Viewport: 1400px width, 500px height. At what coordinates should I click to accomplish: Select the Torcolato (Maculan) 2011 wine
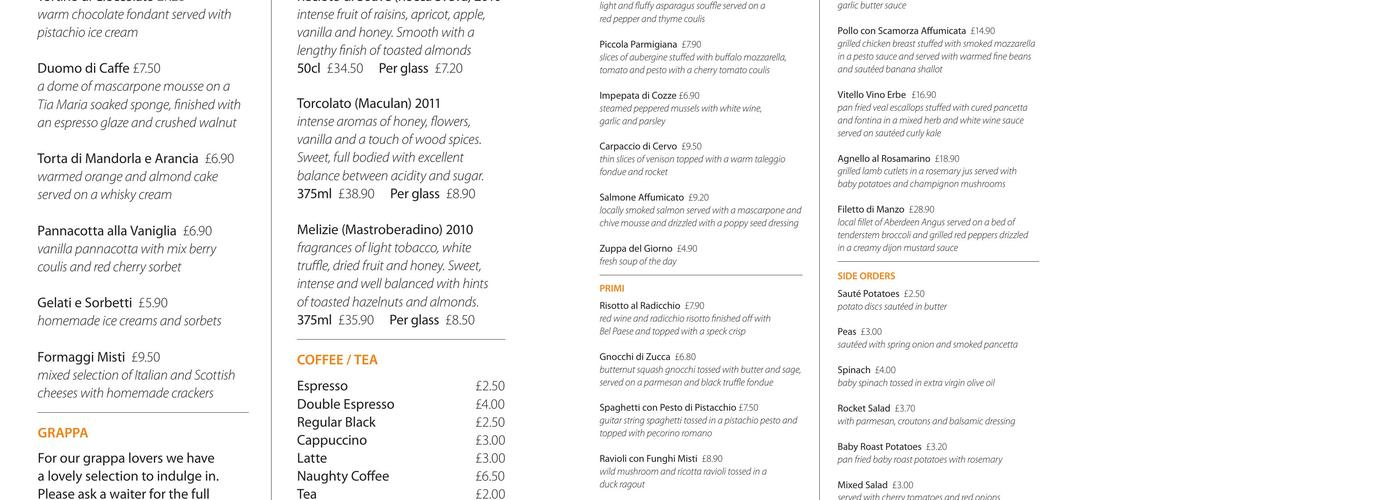(x=368, y=103)
